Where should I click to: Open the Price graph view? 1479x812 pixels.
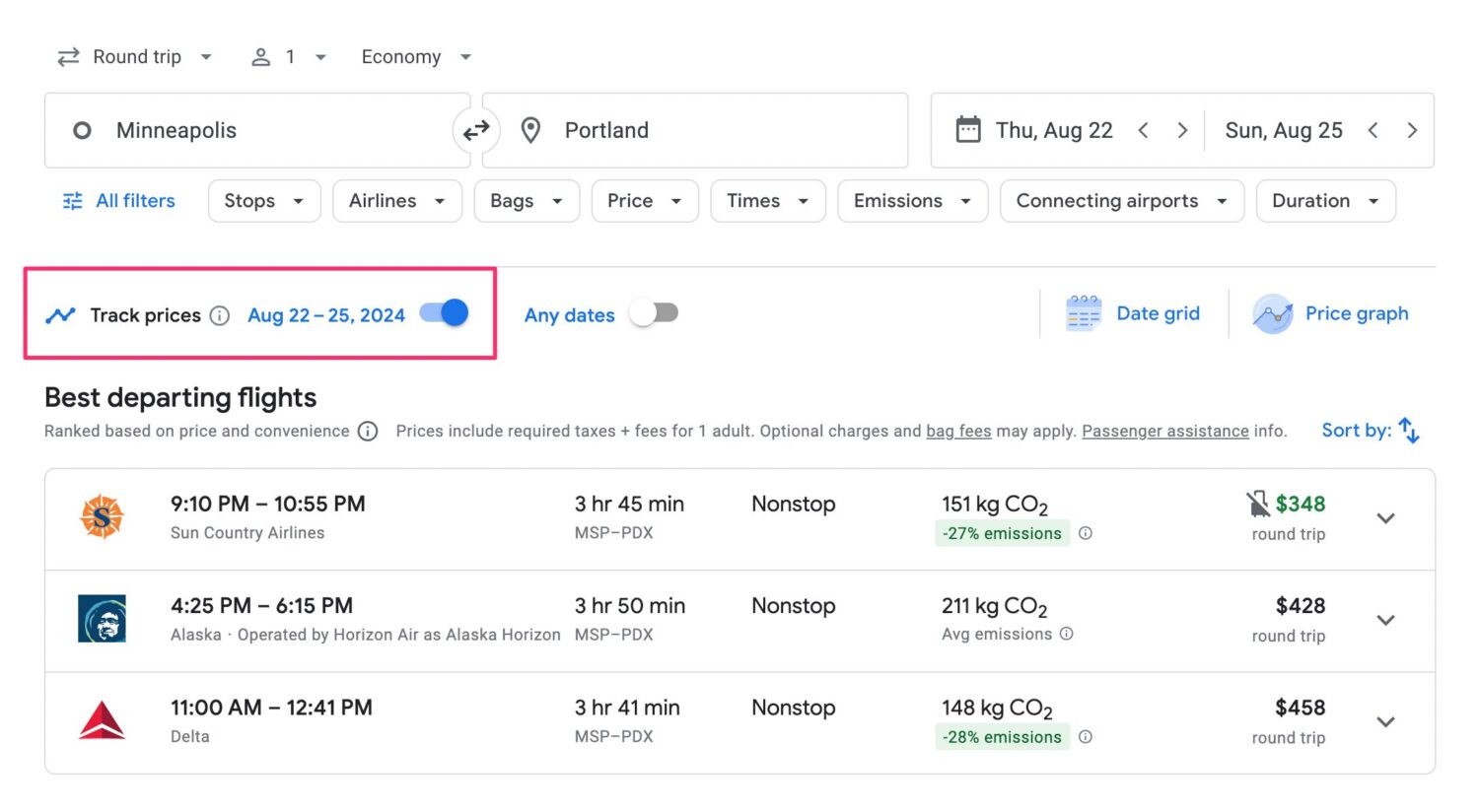1332,312
